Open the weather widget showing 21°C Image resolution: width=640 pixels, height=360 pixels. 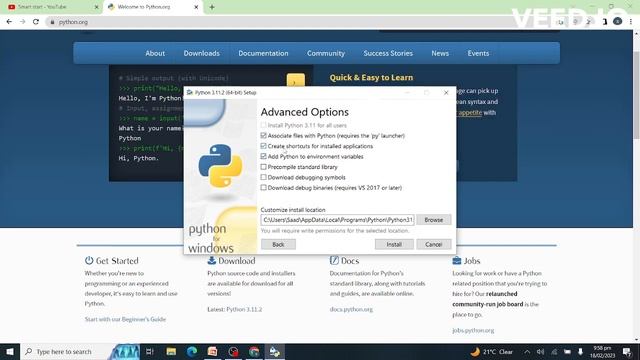tap(492, 352)
